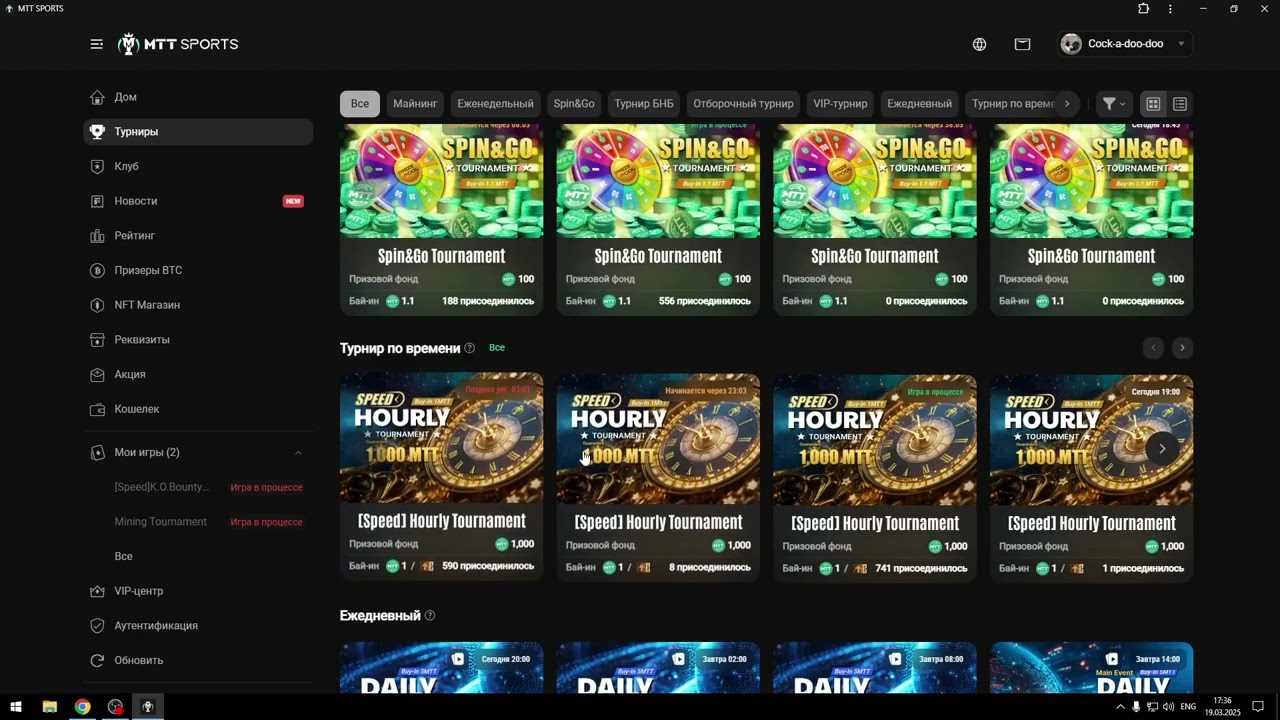Click carousel arrow on Сегодня 19:00 card
The width and height of the screenshot is (1280, 720).
pos(1162,449)
